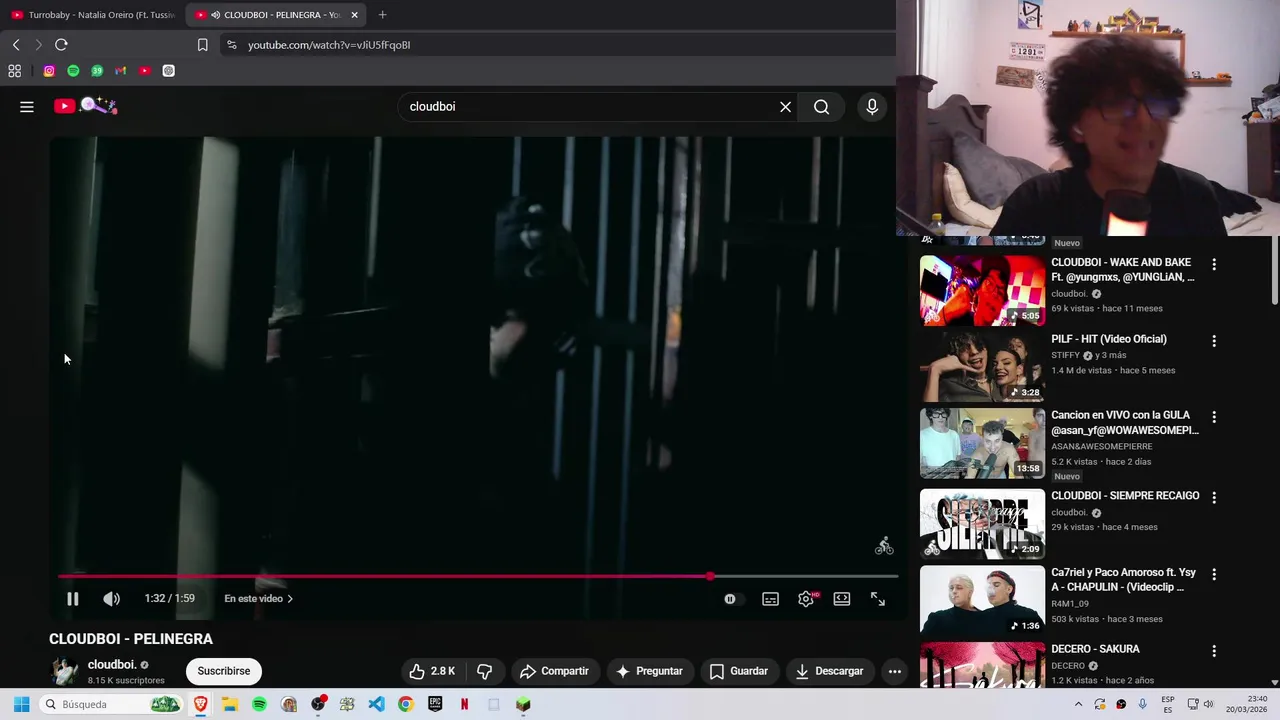This screenshot has width=1280, height=720.
Task: Open the Windows Start menu
Action: 21,704
